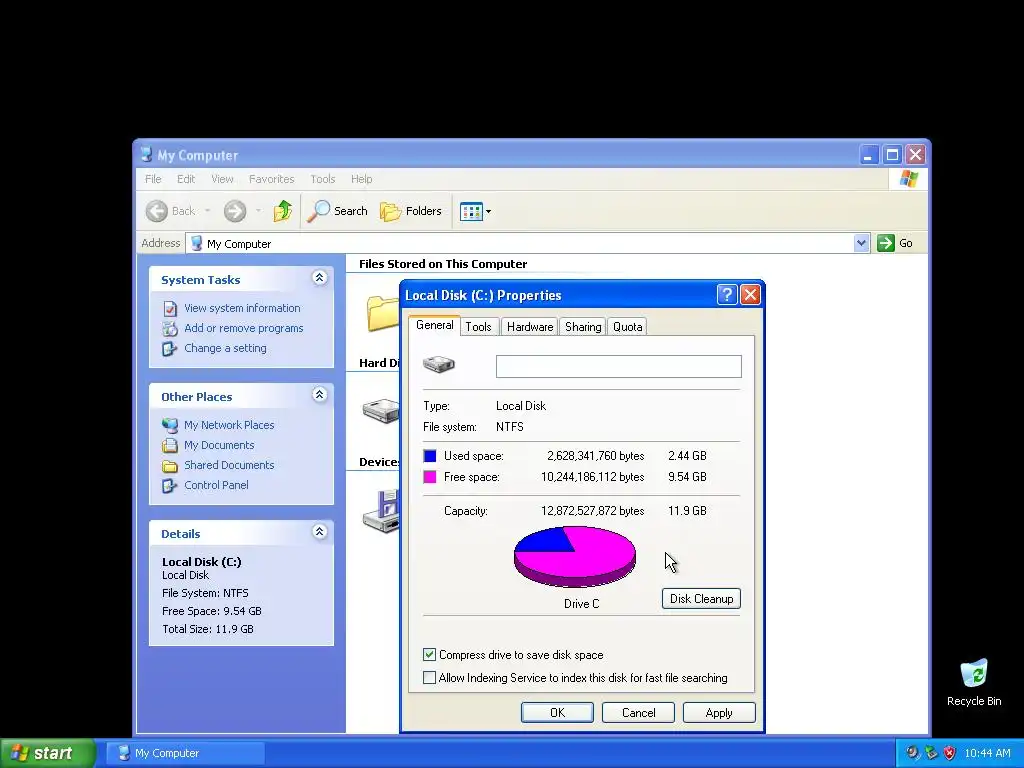The image size is (1024, 768).
Task: Click the Forward arrow button
Action: click(235, 211)
